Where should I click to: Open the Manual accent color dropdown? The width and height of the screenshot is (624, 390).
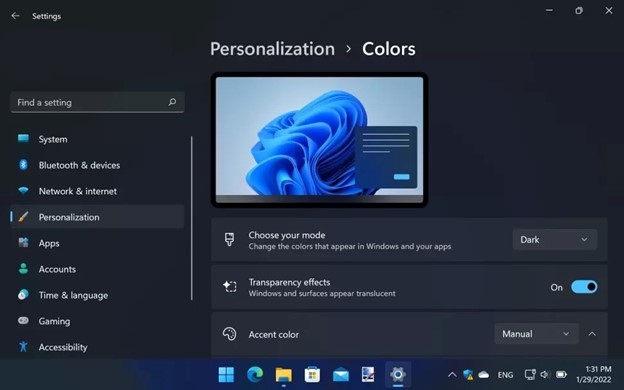click(536, 334)
